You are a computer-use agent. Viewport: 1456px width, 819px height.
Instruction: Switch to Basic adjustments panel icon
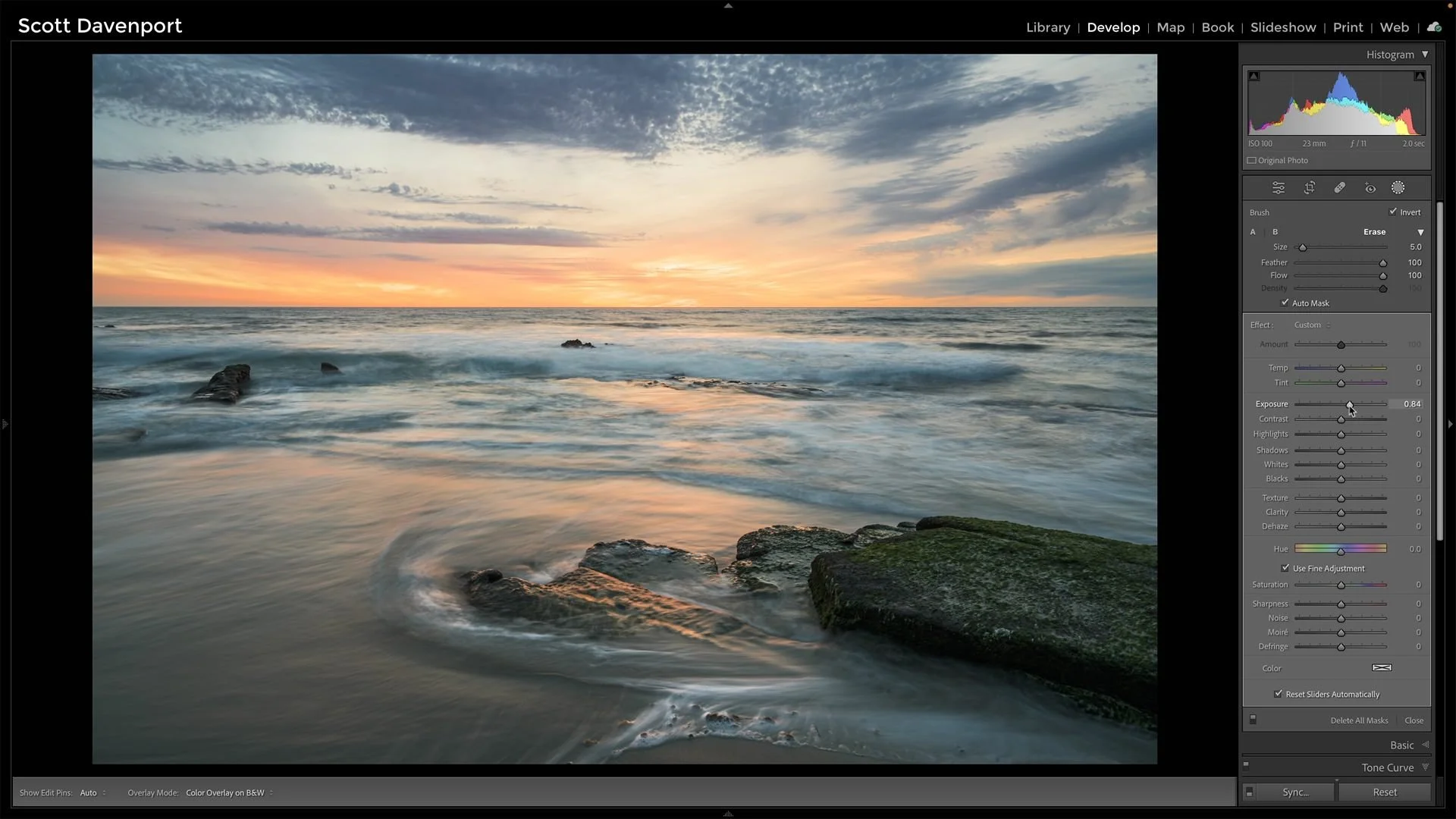tap(1279, 187)
